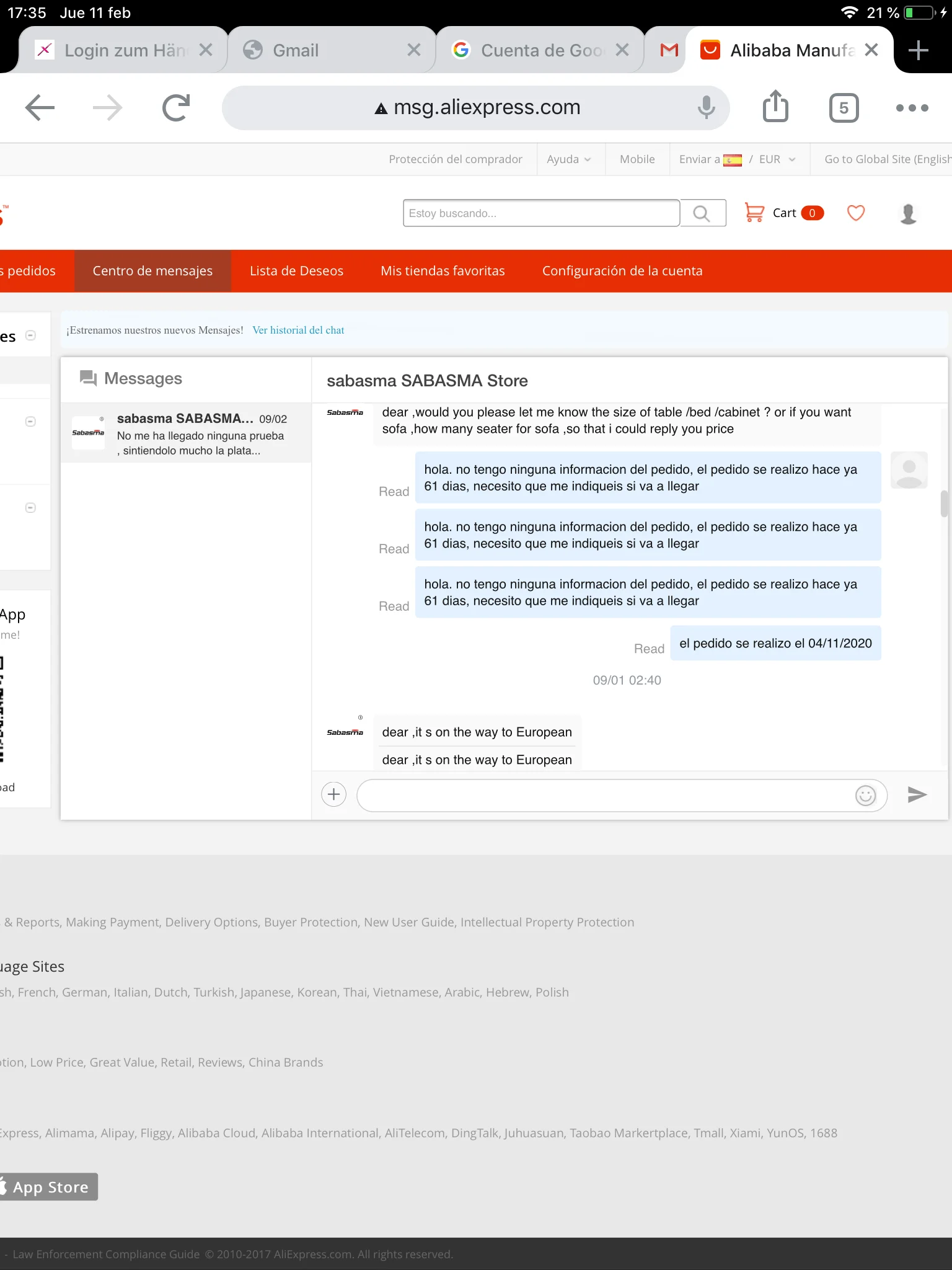Click the sabasma SABASMA Store chat title
This screenshot has width=952, height=1270.
[427, 381]
